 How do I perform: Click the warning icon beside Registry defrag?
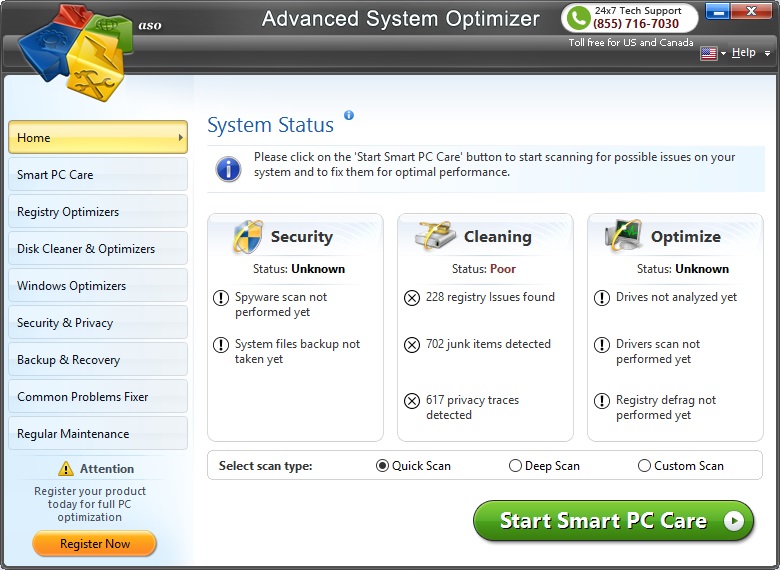(601, 400)
